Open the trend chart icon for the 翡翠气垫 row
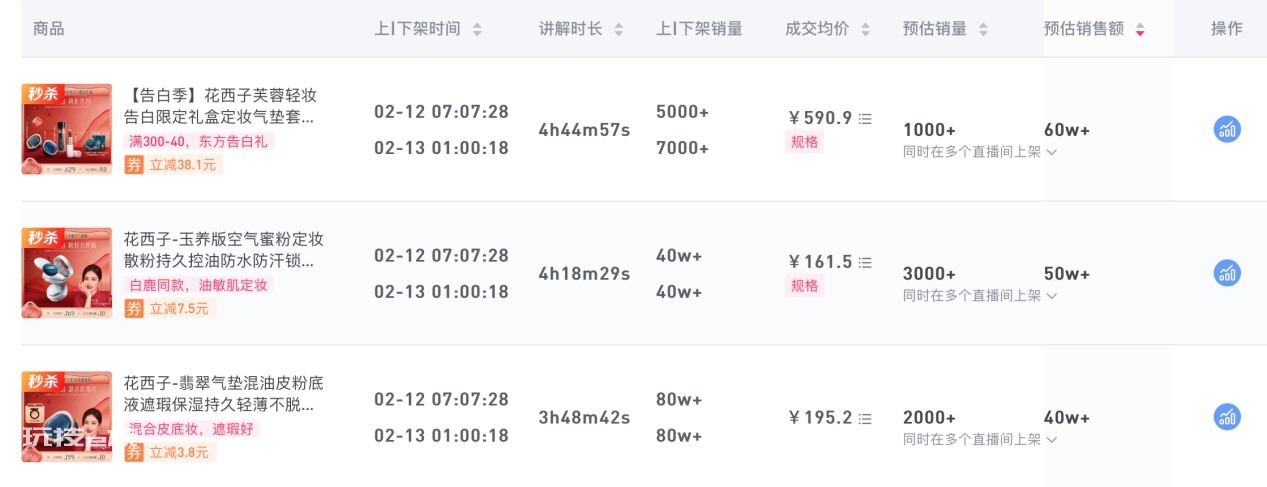Screen dimensions: 1267x487 point(1227,417)
